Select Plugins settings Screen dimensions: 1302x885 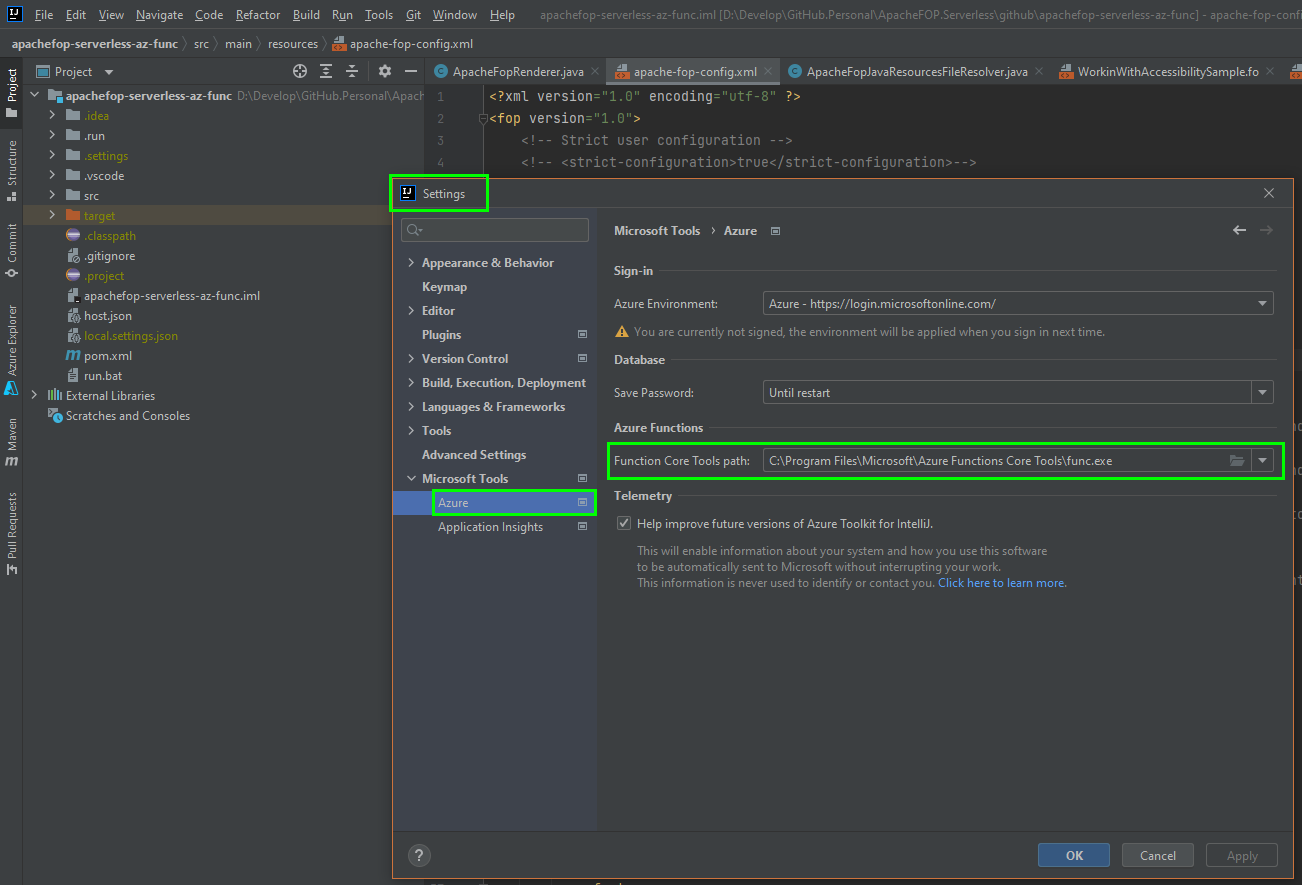pyautogui.click(x=441, y=335)
